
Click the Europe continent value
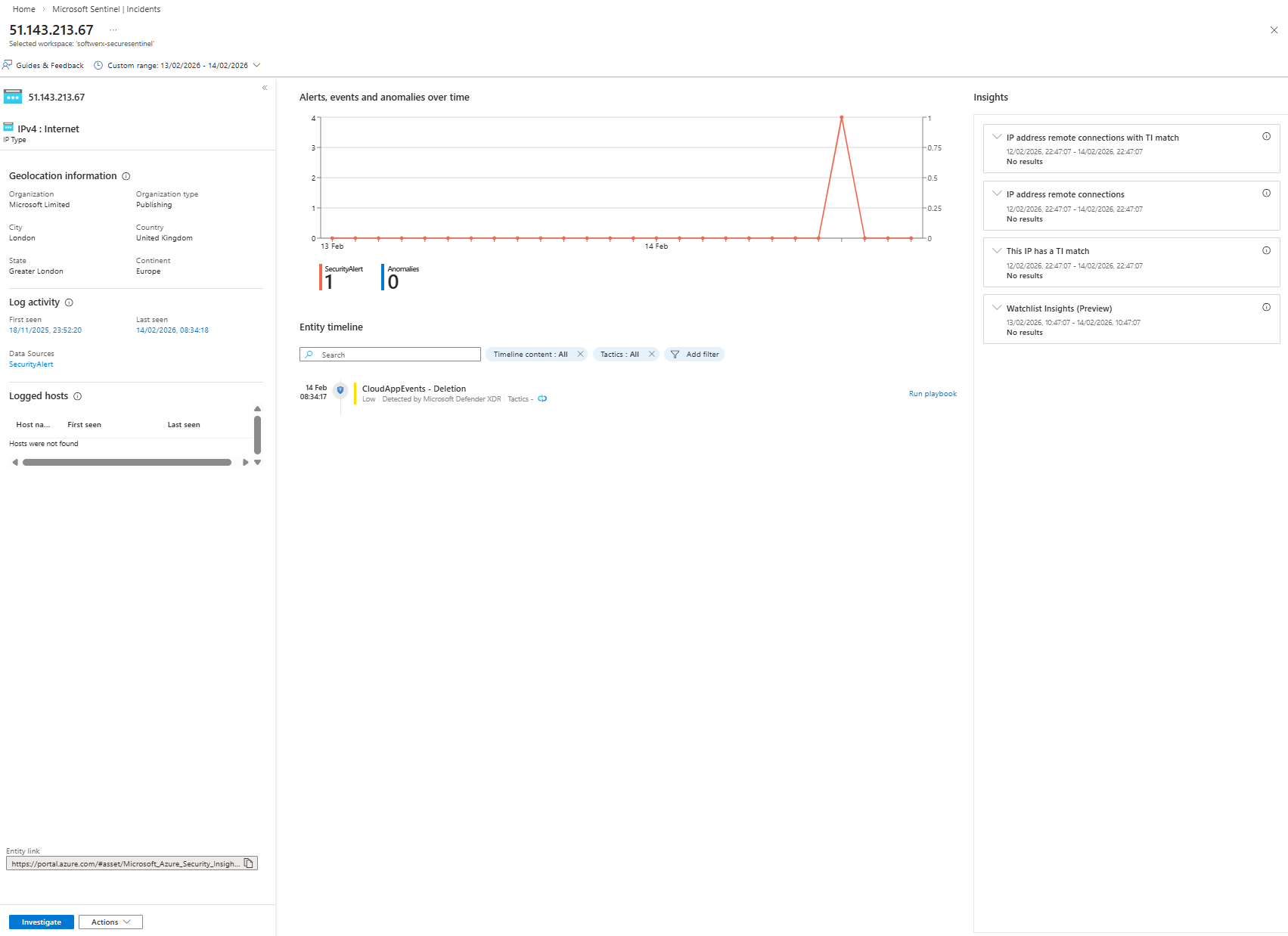point(148,271)
